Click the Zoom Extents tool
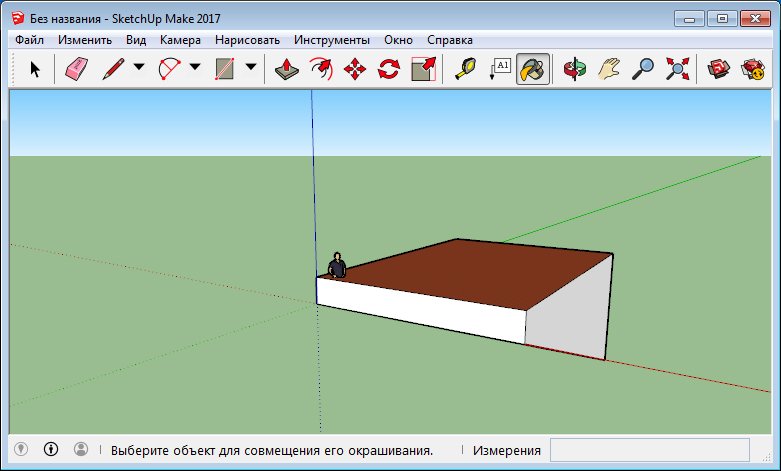Screen dimensions: 781x471 (x=679, y=68)
